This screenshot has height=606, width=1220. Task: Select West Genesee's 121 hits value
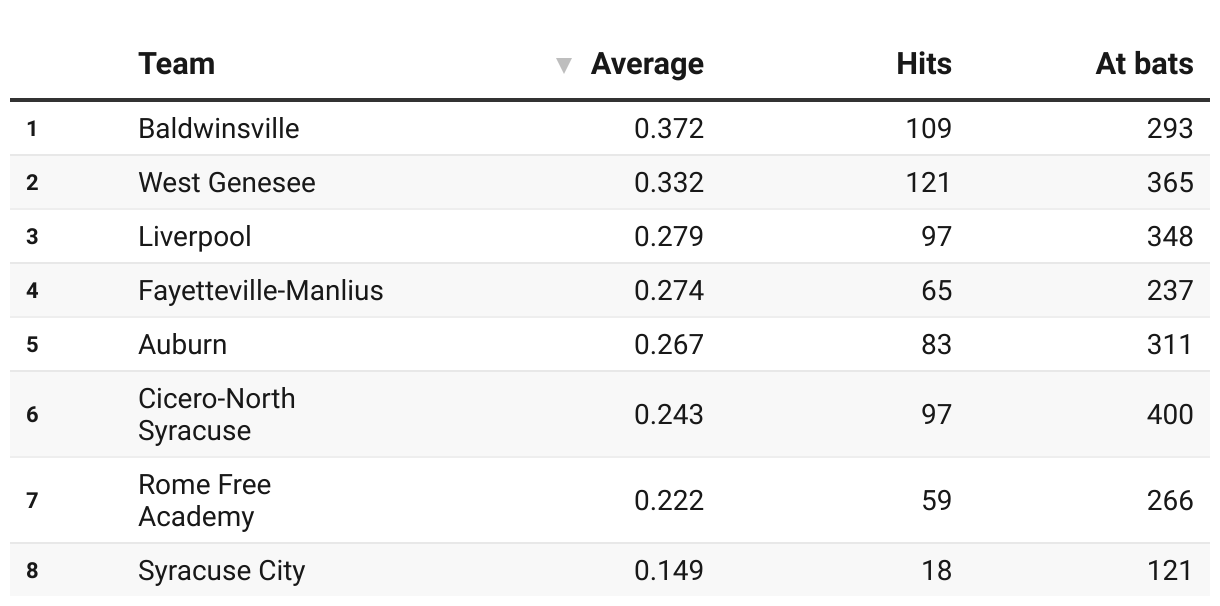(929, 183)
